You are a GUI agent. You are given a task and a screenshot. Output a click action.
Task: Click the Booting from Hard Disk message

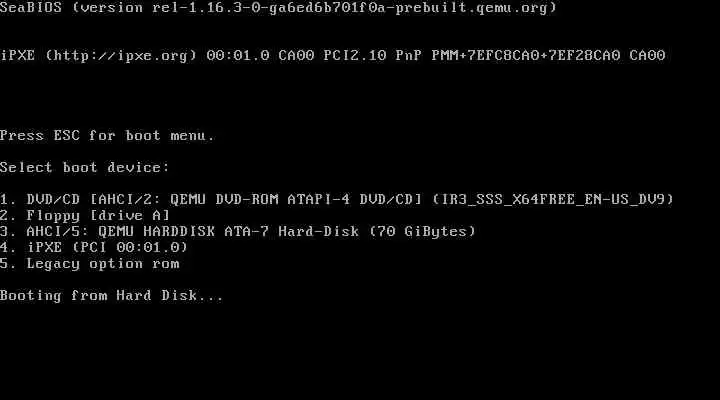click(112, 295)
